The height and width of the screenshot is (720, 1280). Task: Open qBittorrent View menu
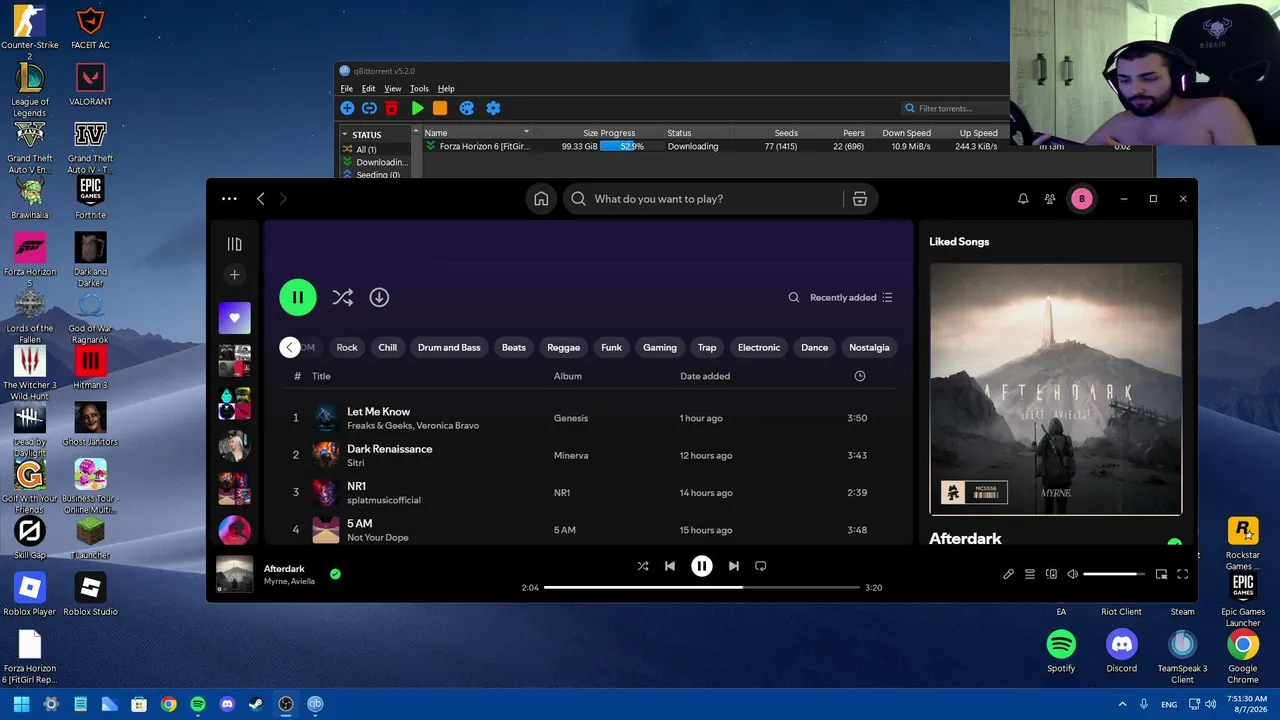pyautogui.click(x=393, y=89)
